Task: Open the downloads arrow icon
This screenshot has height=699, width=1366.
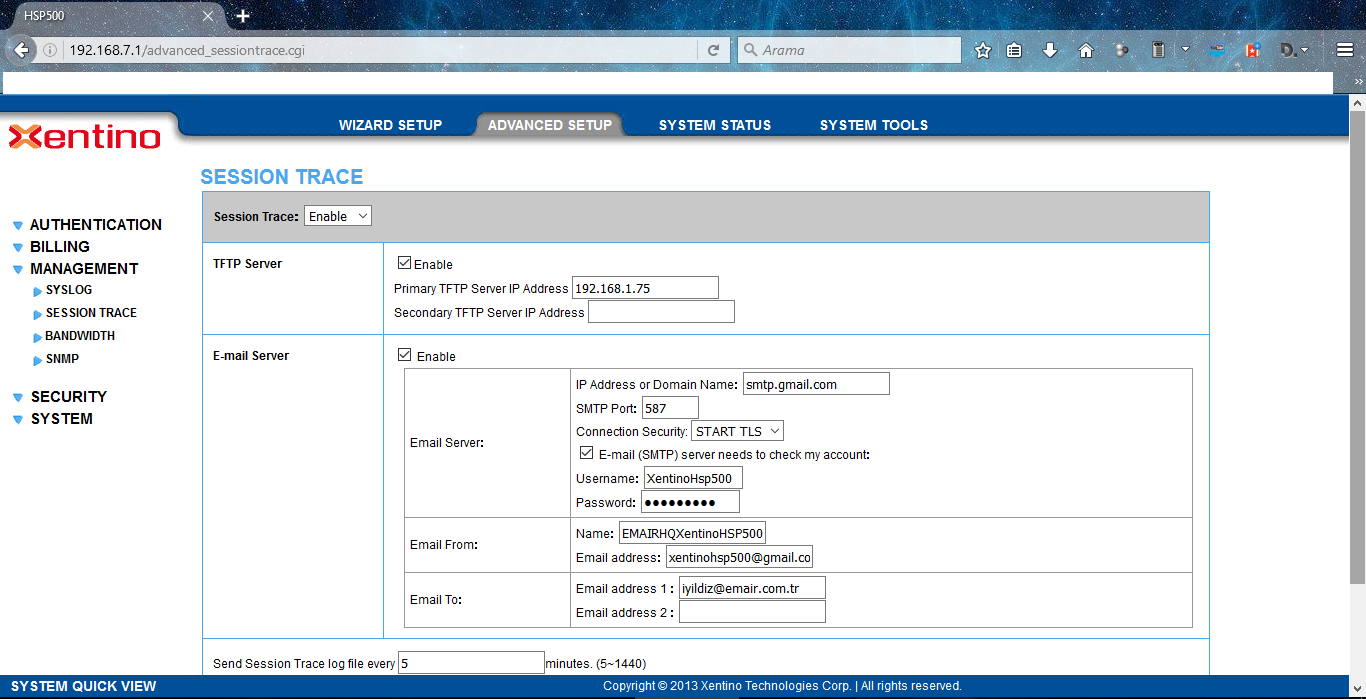Action: [x=1050, y=50]
